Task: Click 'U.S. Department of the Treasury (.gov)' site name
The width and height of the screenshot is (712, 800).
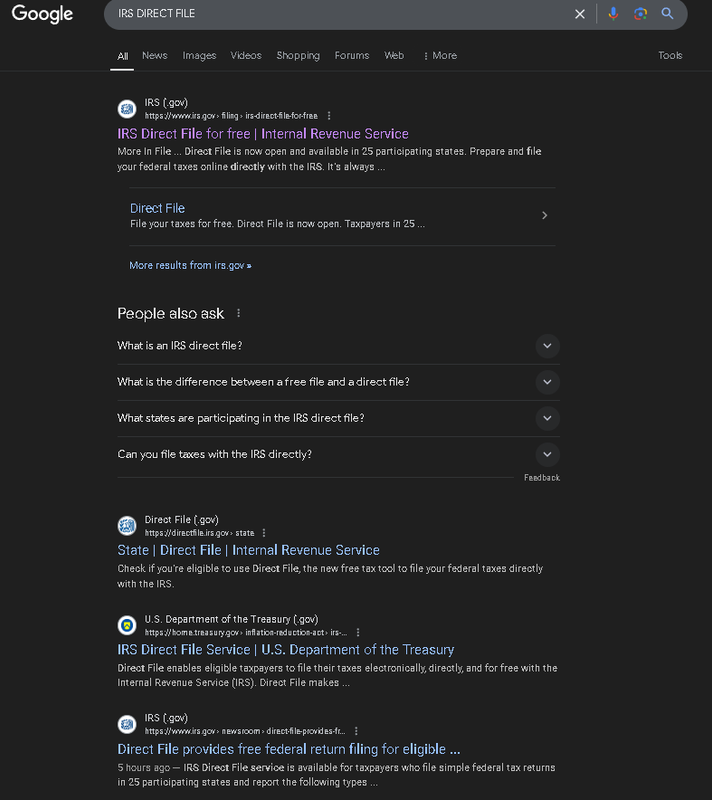Action: click(x=232, y=619)
